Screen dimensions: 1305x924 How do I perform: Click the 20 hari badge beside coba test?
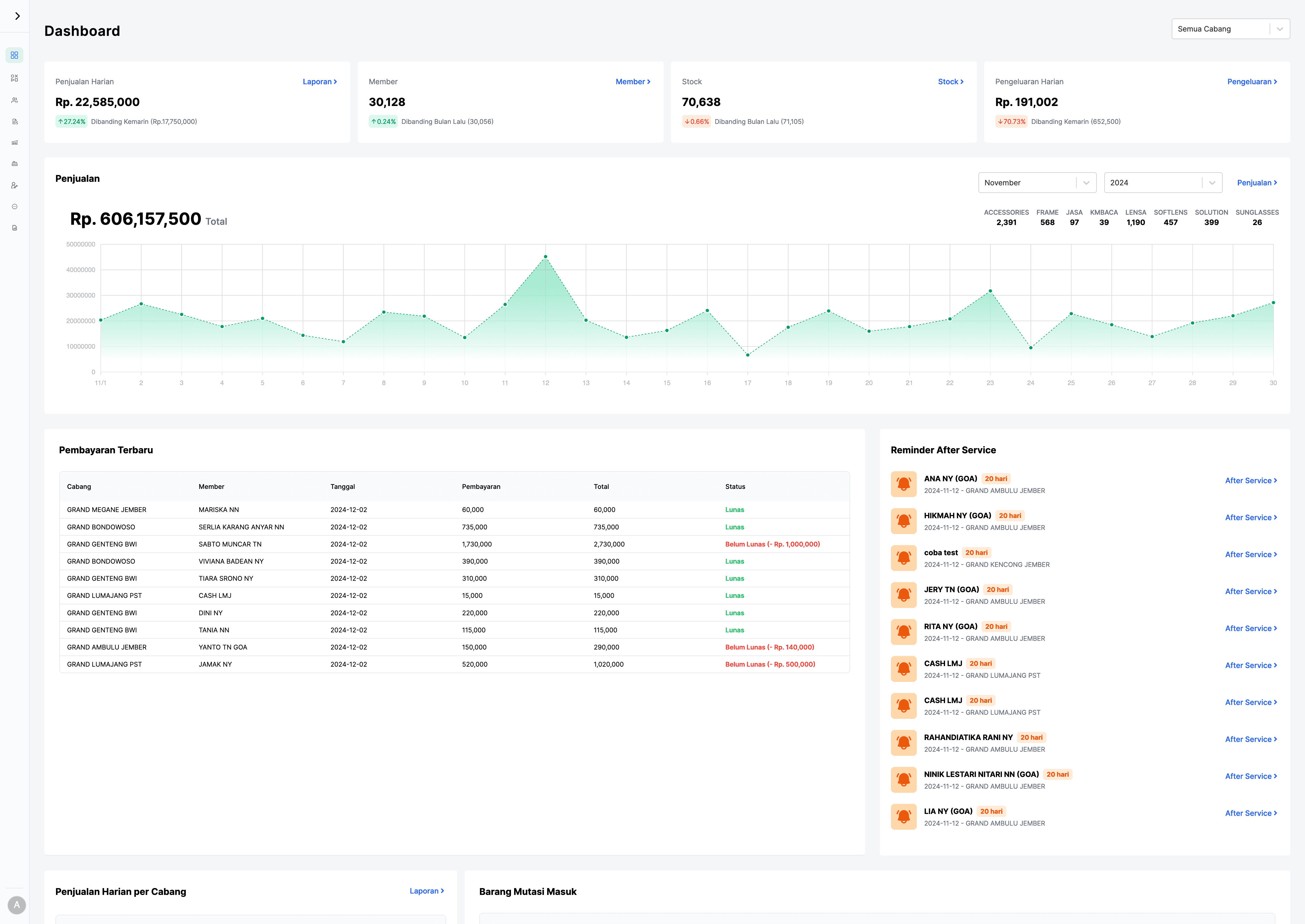click(976, 552)
